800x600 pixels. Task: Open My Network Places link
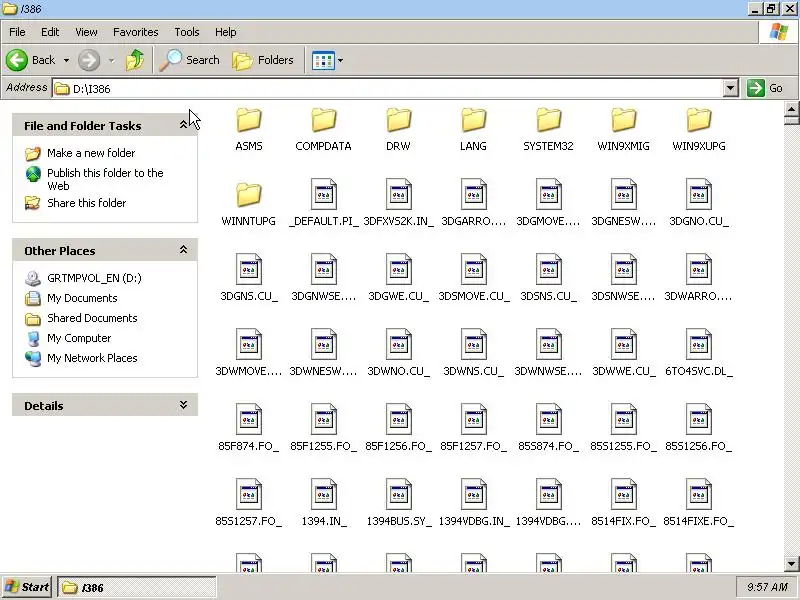point(92,358)
